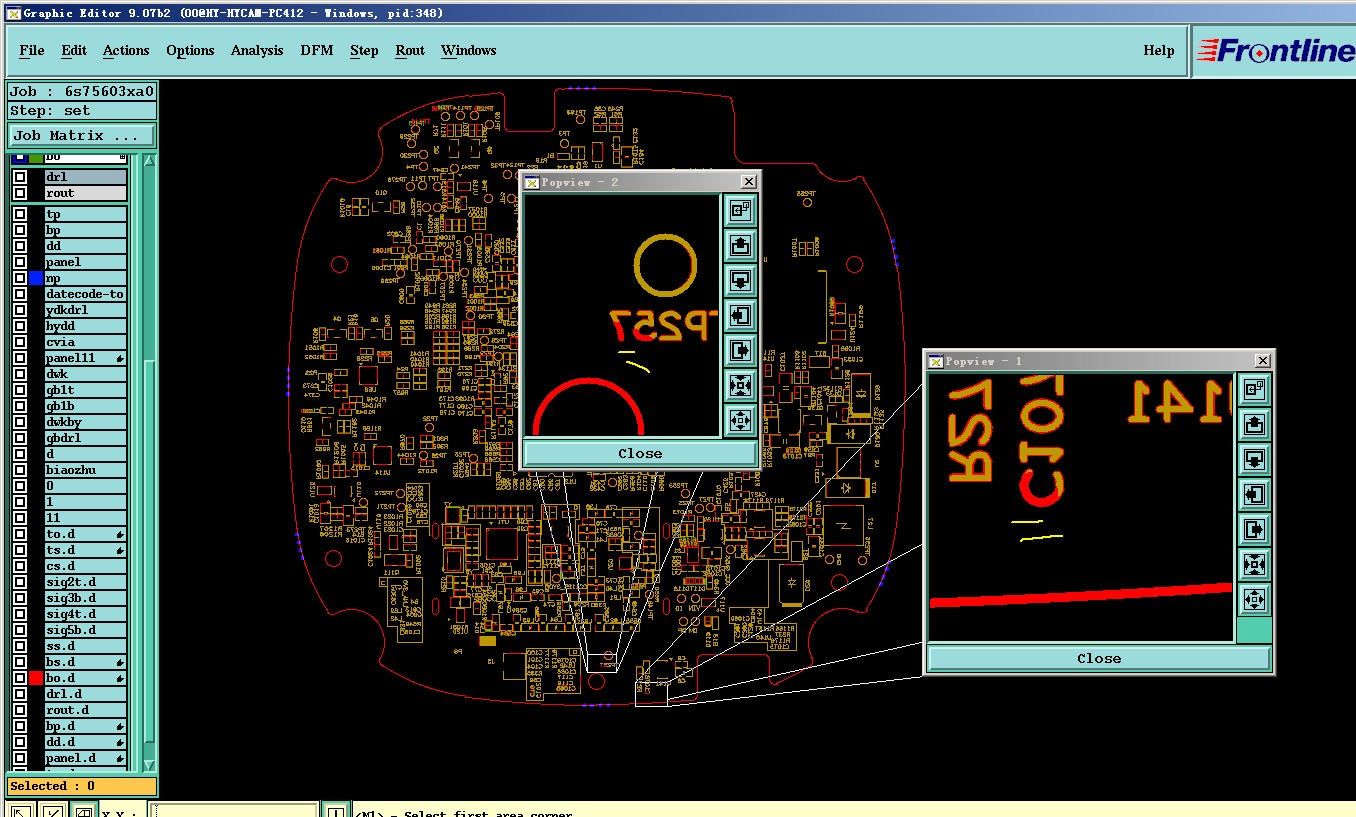Pan down in Popview 2
The width and height of the screenshot is (1356, 817).
point(740,281)
